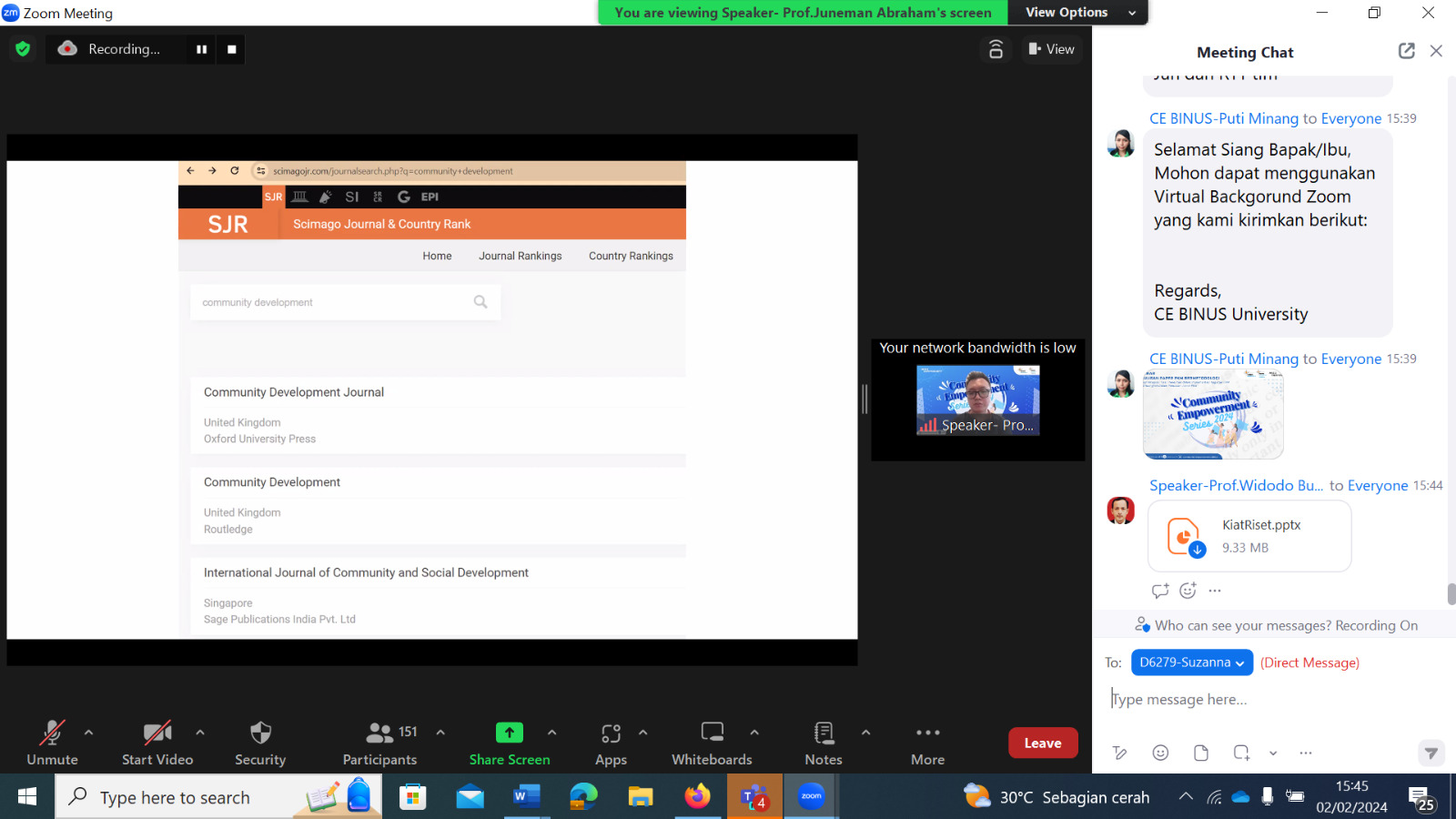
Task: Open the Security menu
Action: click(x=260, y=743)
